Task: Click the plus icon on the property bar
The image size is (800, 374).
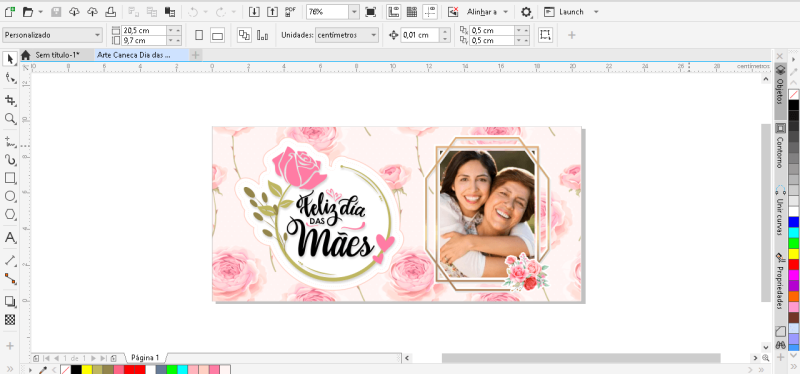Action: [572, 35]
